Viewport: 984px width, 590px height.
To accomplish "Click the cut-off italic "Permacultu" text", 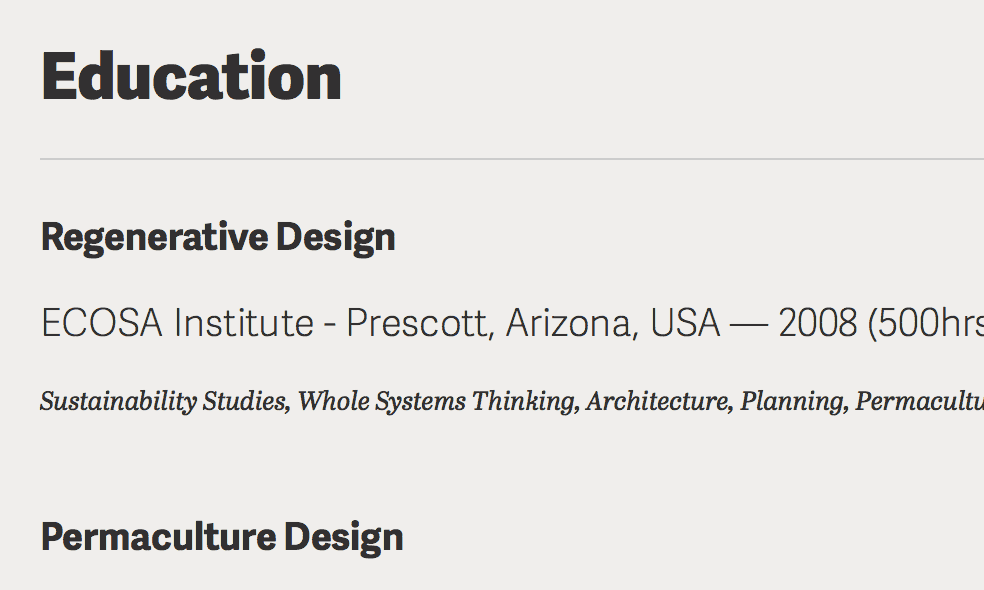I will [919, 402].
